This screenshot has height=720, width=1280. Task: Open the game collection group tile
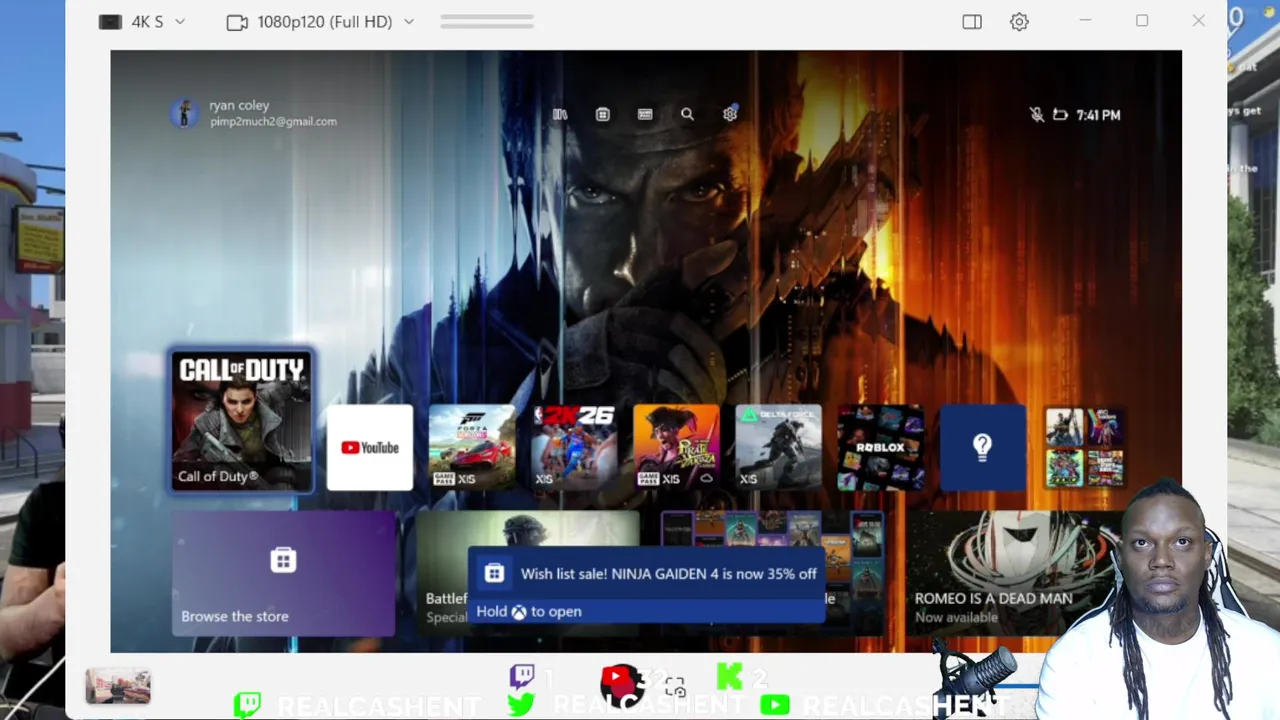[1085, 447]
